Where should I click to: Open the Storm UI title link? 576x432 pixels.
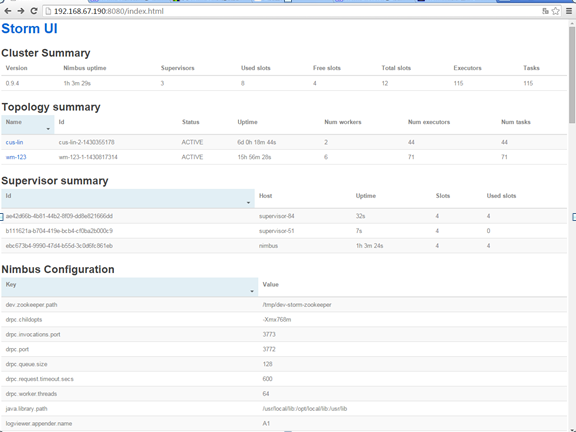pyautogui.click(x=29, y=29)
